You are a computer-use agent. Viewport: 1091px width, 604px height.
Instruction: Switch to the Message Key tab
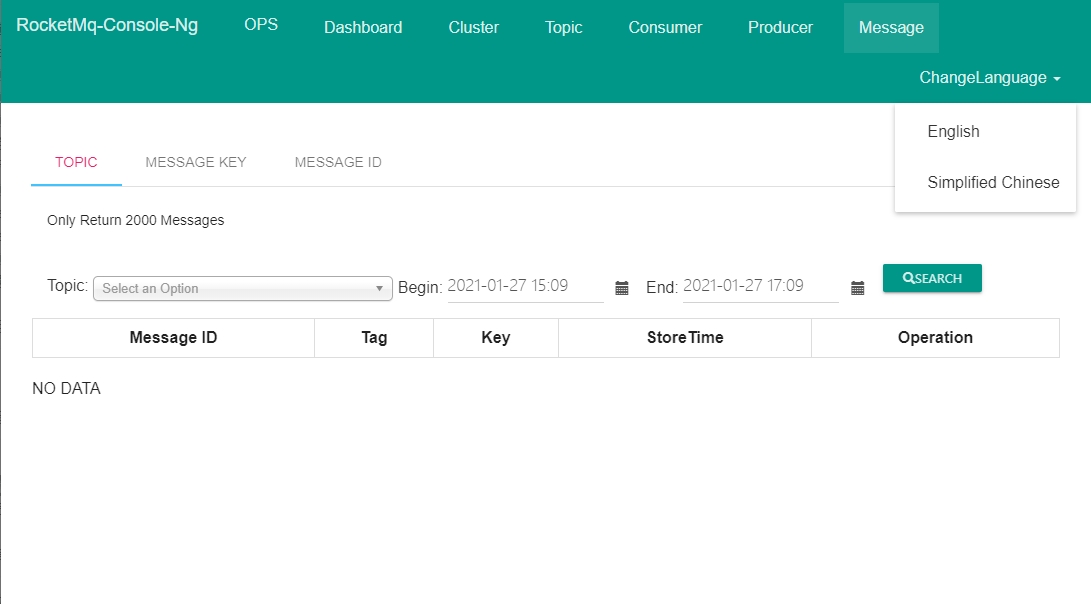point(196,162)
